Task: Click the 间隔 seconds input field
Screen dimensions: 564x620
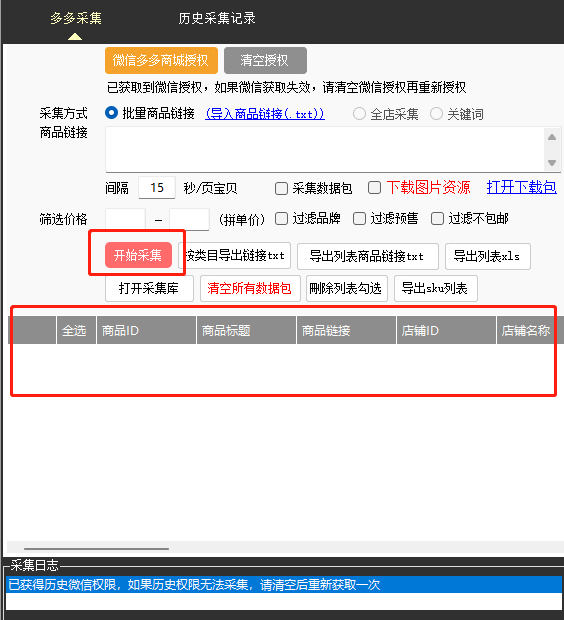Action: pyautogui.click(x=157, y=187)
